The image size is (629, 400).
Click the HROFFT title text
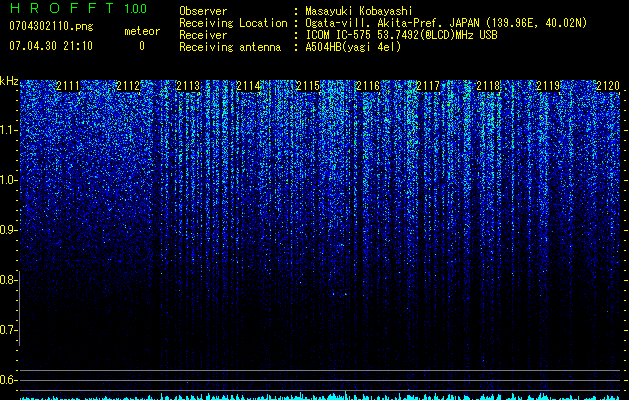click(x=62, y=8)
